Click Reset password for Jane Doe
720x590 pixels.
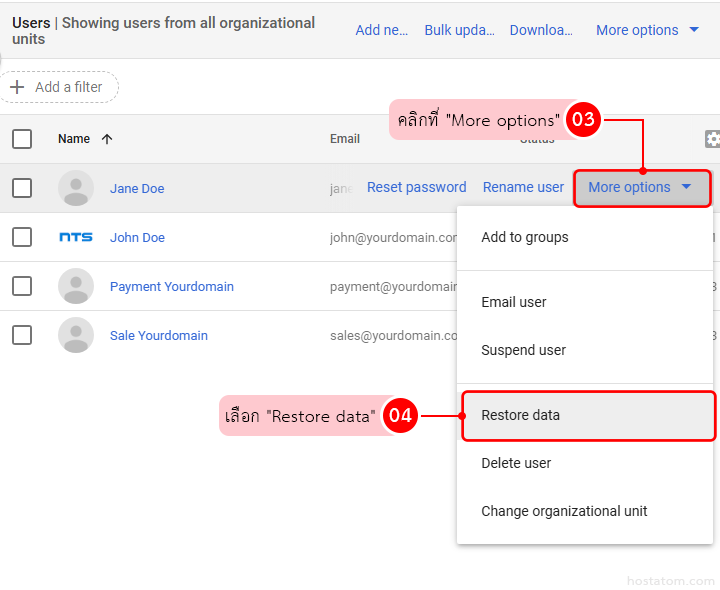[416, 187]
